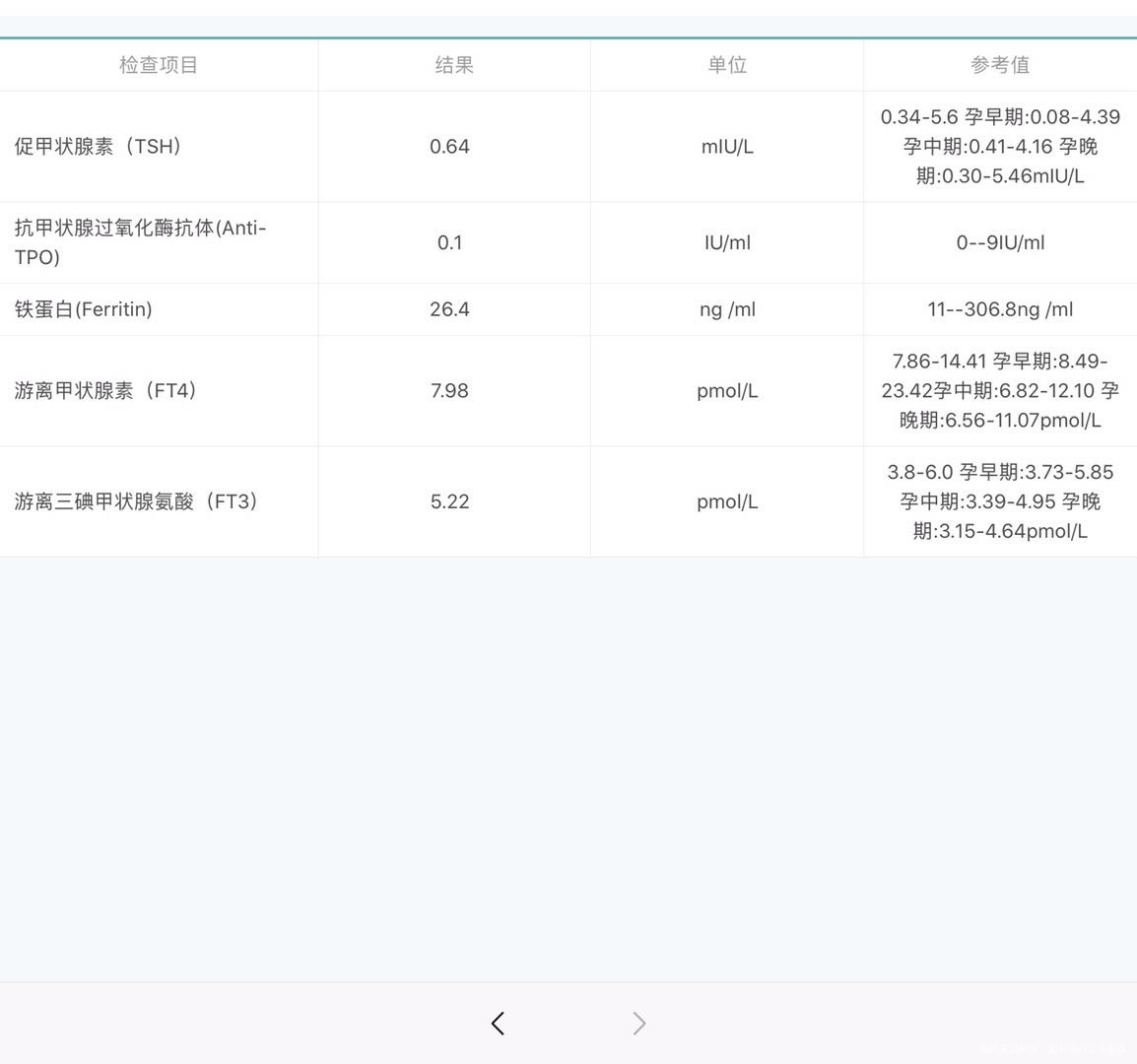Click the 结果 column header
1137x1064 pixels.
(453, 65)
